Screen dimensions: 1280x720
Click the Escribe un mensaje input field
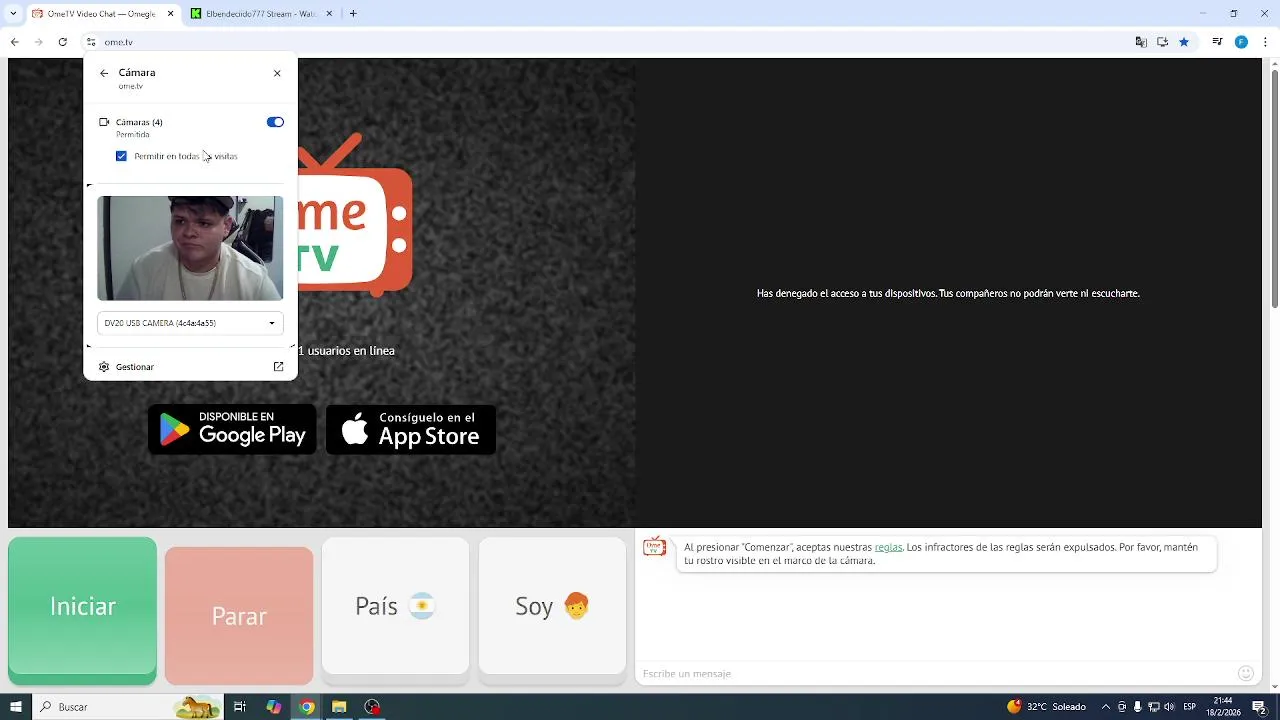pos(935,673)
